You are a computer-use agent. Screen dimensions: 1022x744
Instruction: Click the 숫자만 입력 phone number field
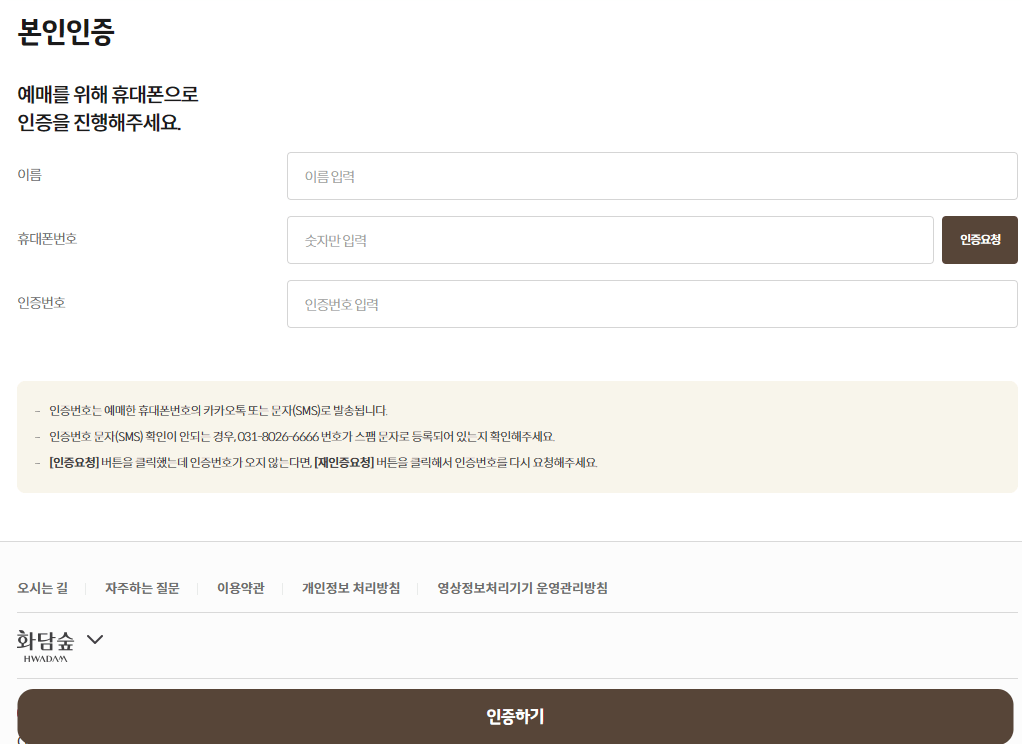click(611, 240)
